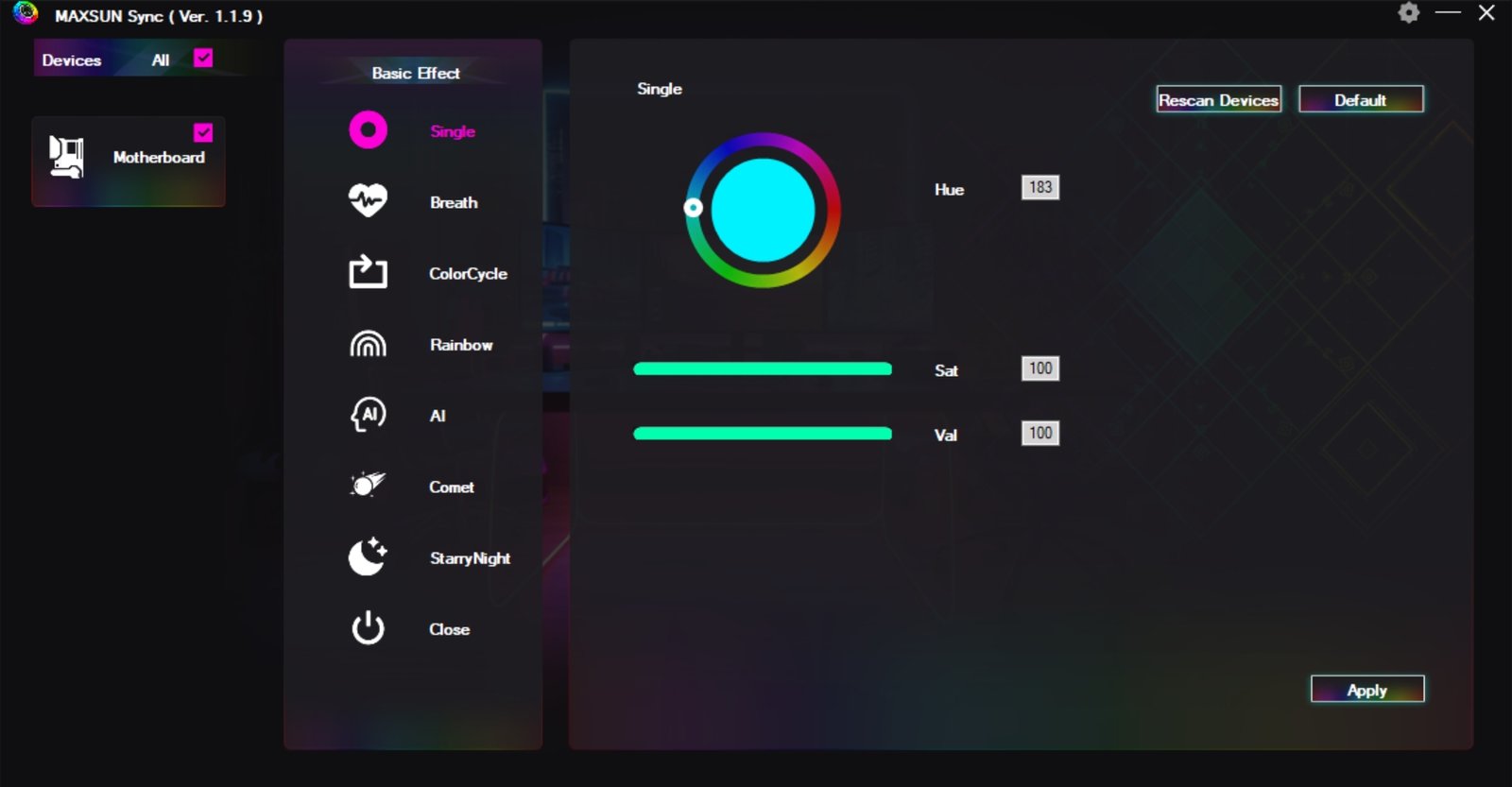
Task: Choose the Comet effect label
Action: click(452, 488)
